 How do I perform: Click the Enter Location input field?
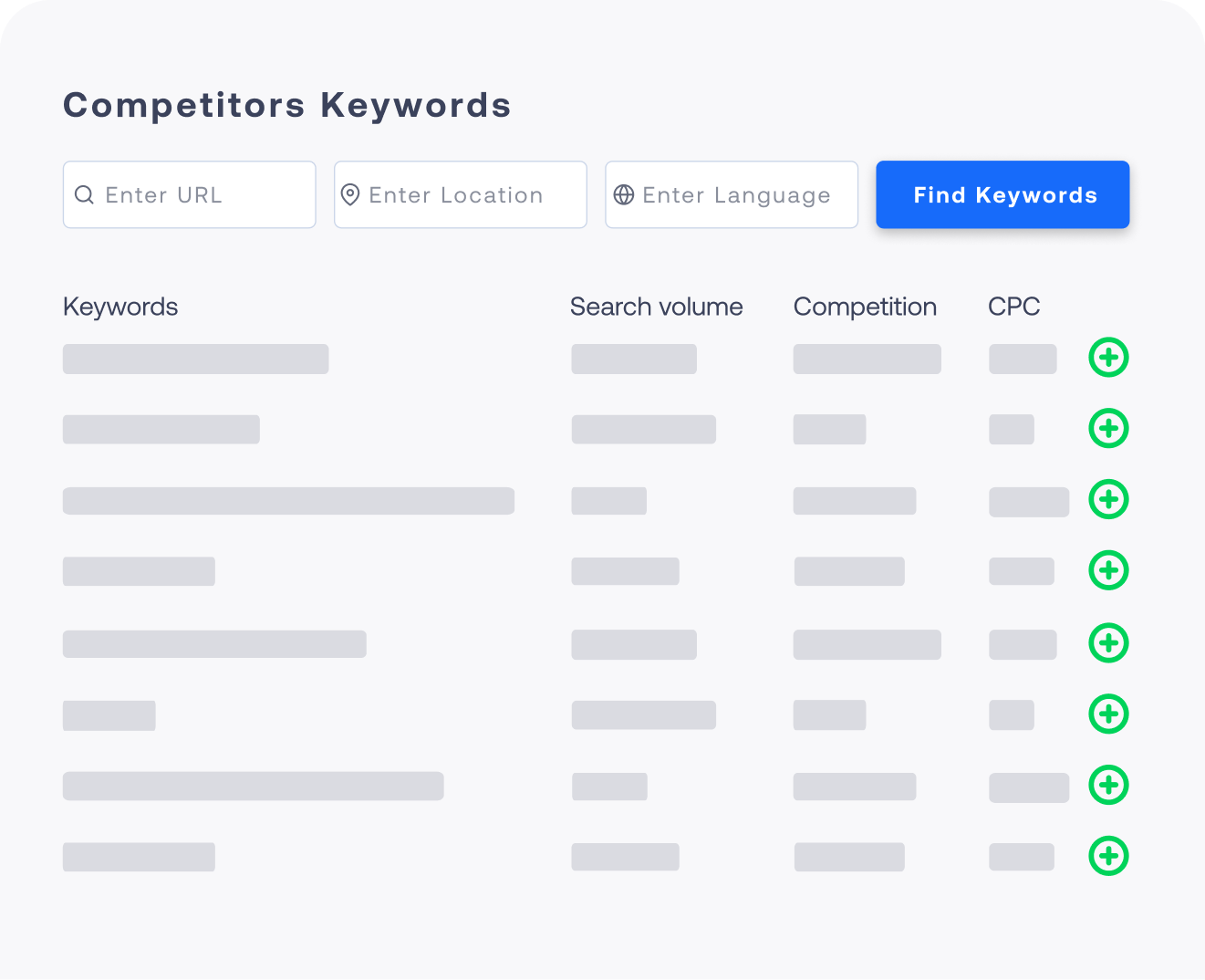click(x=460, y=194)
